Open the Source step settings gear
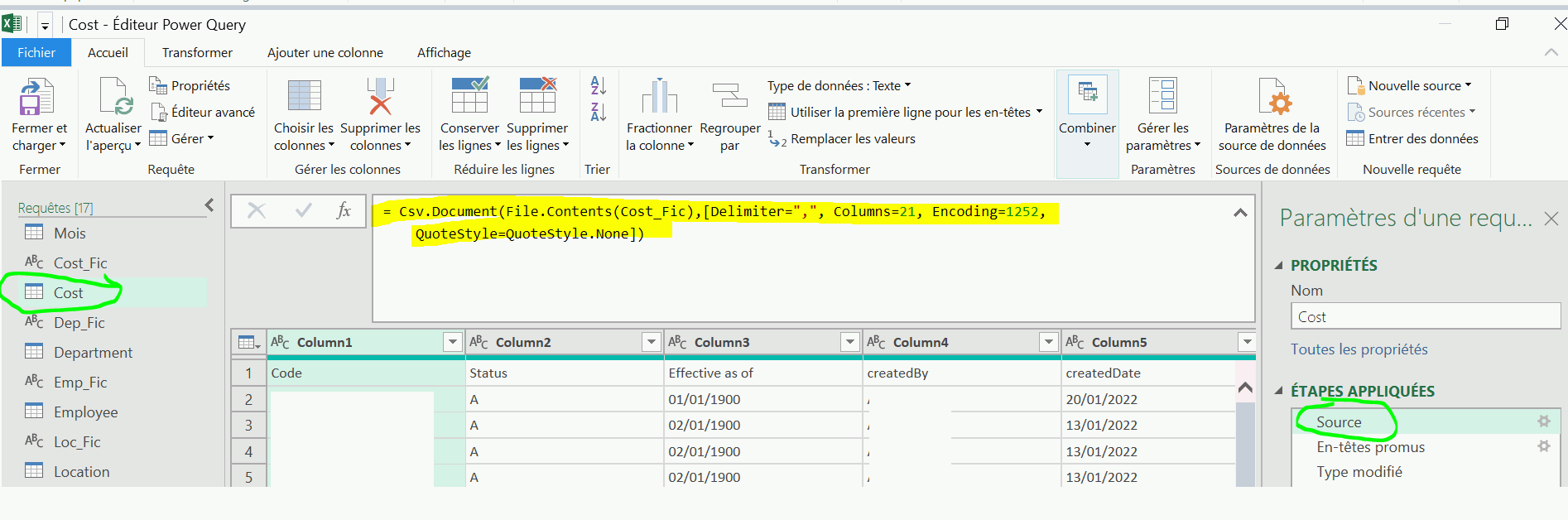1568x520 pixels. (x=1543, y=421)
